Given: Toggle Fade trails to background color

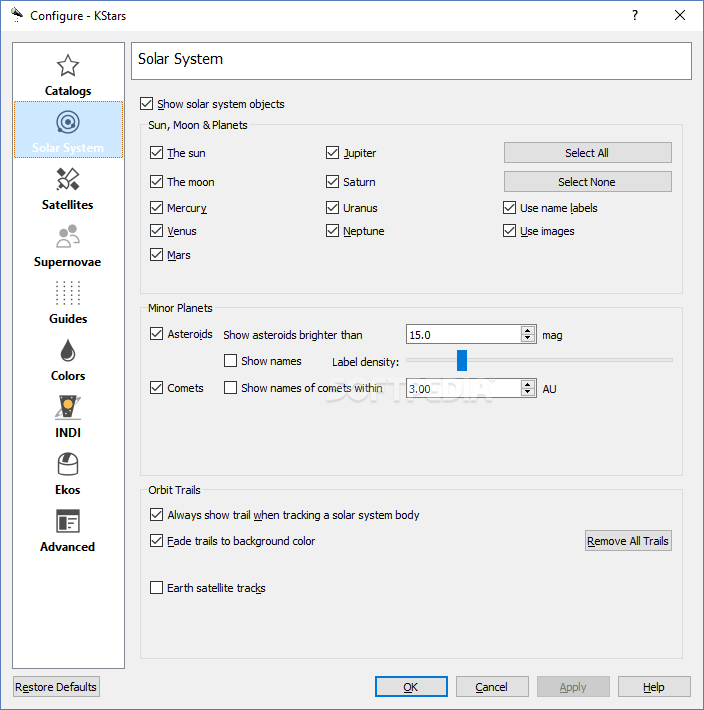Looking at the screenshot, I should pyautogui.click(x=156, y=541).
